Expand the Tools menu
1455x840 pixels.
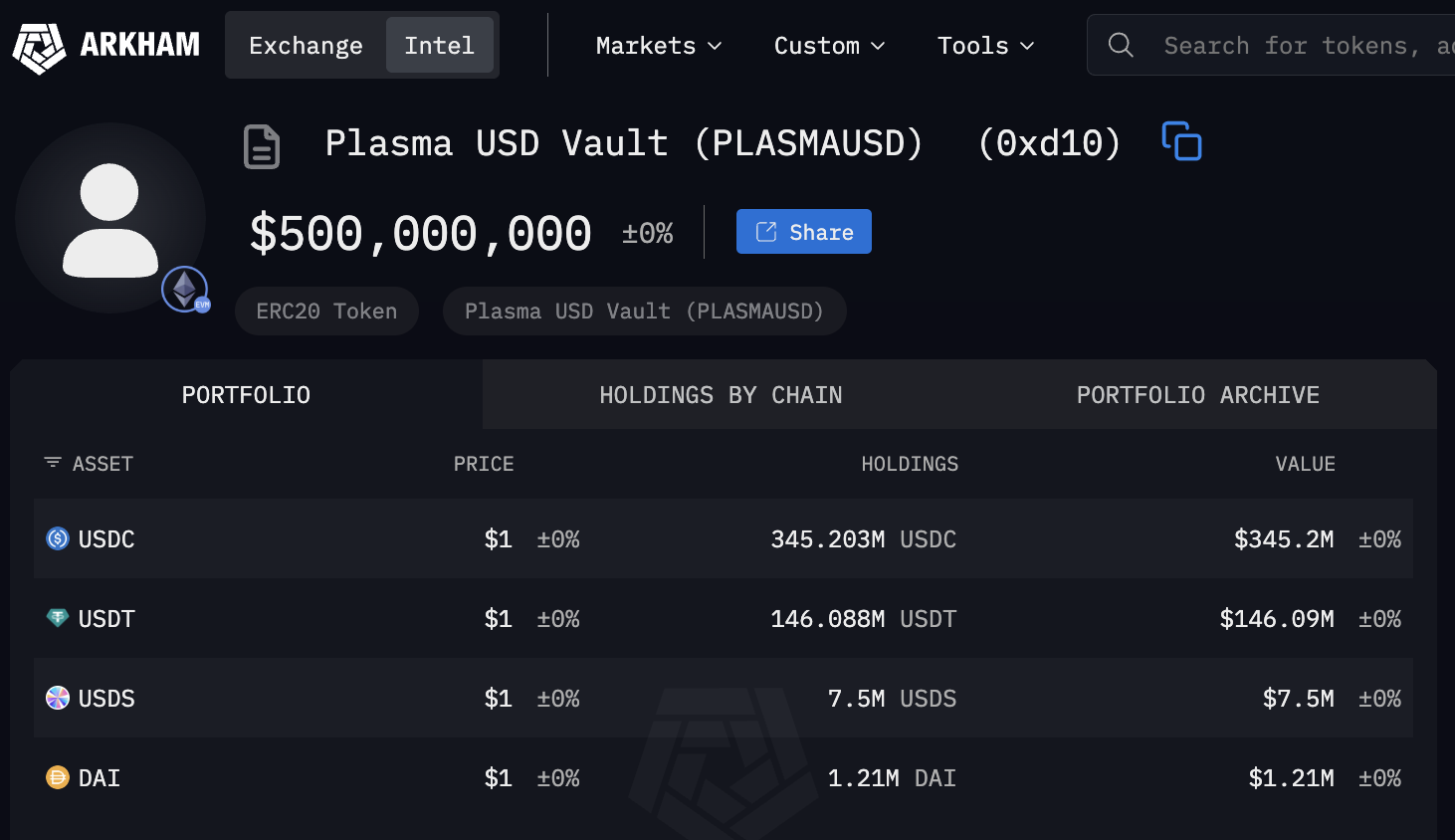(984, 45)
